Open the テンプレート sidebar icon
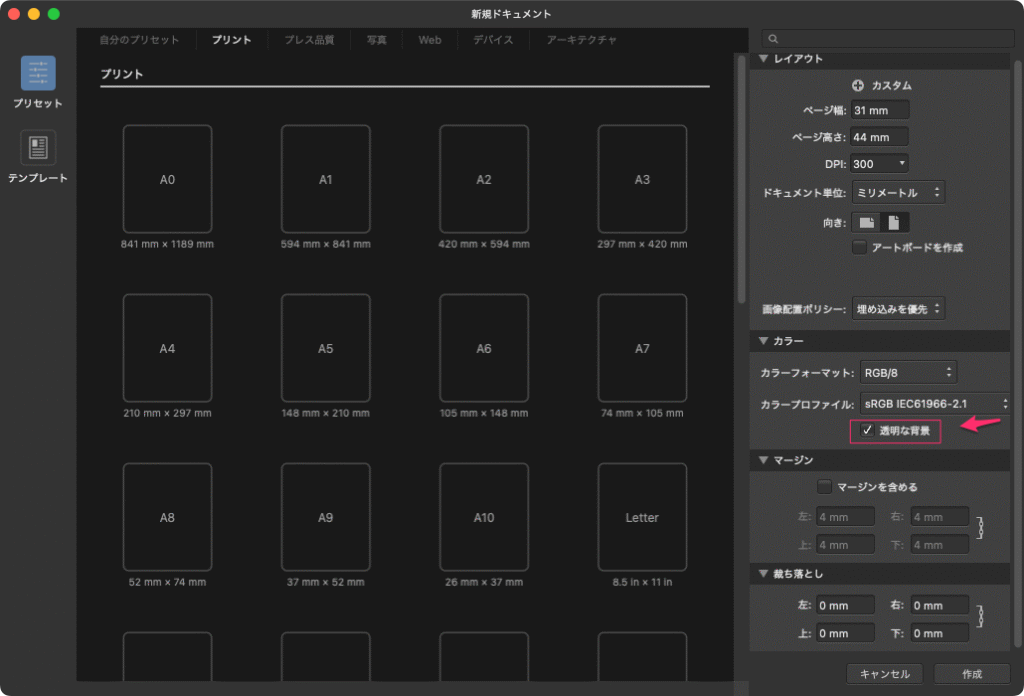Viewport: 1024px width, 696px height. pos(38,148)
